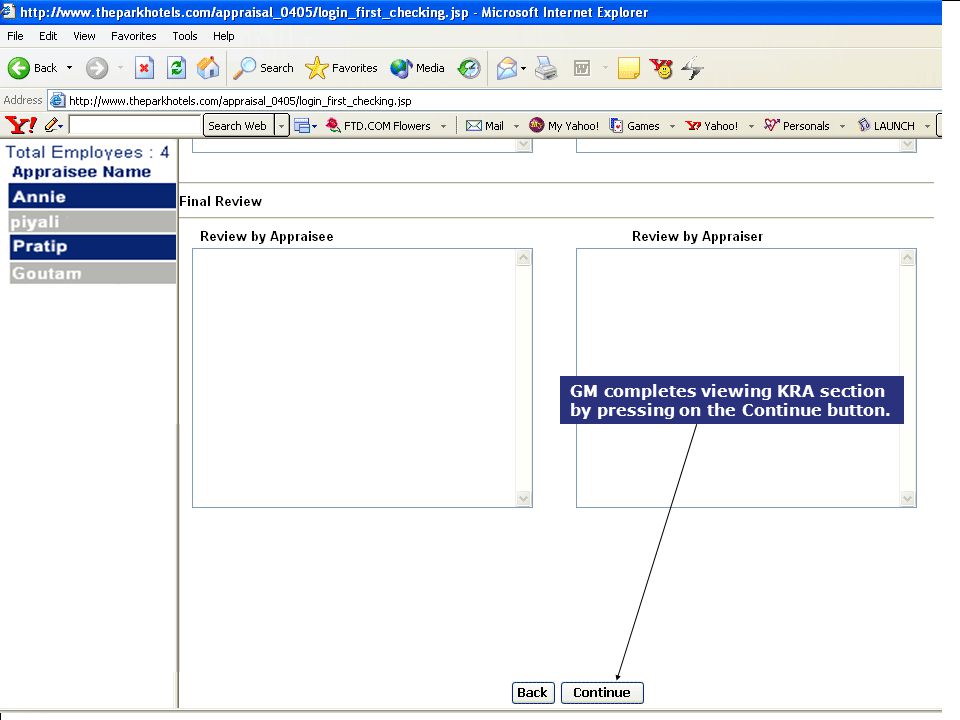Click the Yahoo toolbar window layout icon
960x720 pixels.
(302, 126)
